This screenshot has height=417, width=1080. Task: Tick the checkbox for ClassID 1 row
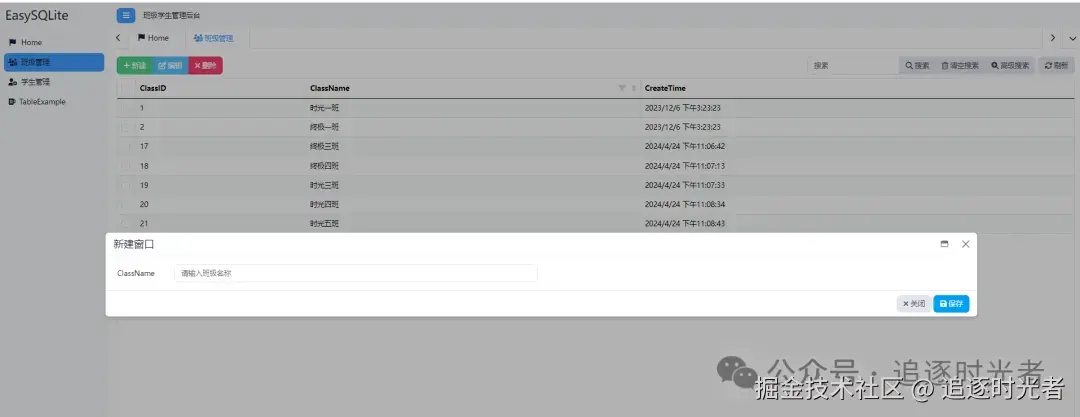pyautogui.click(x=125, y=108)
